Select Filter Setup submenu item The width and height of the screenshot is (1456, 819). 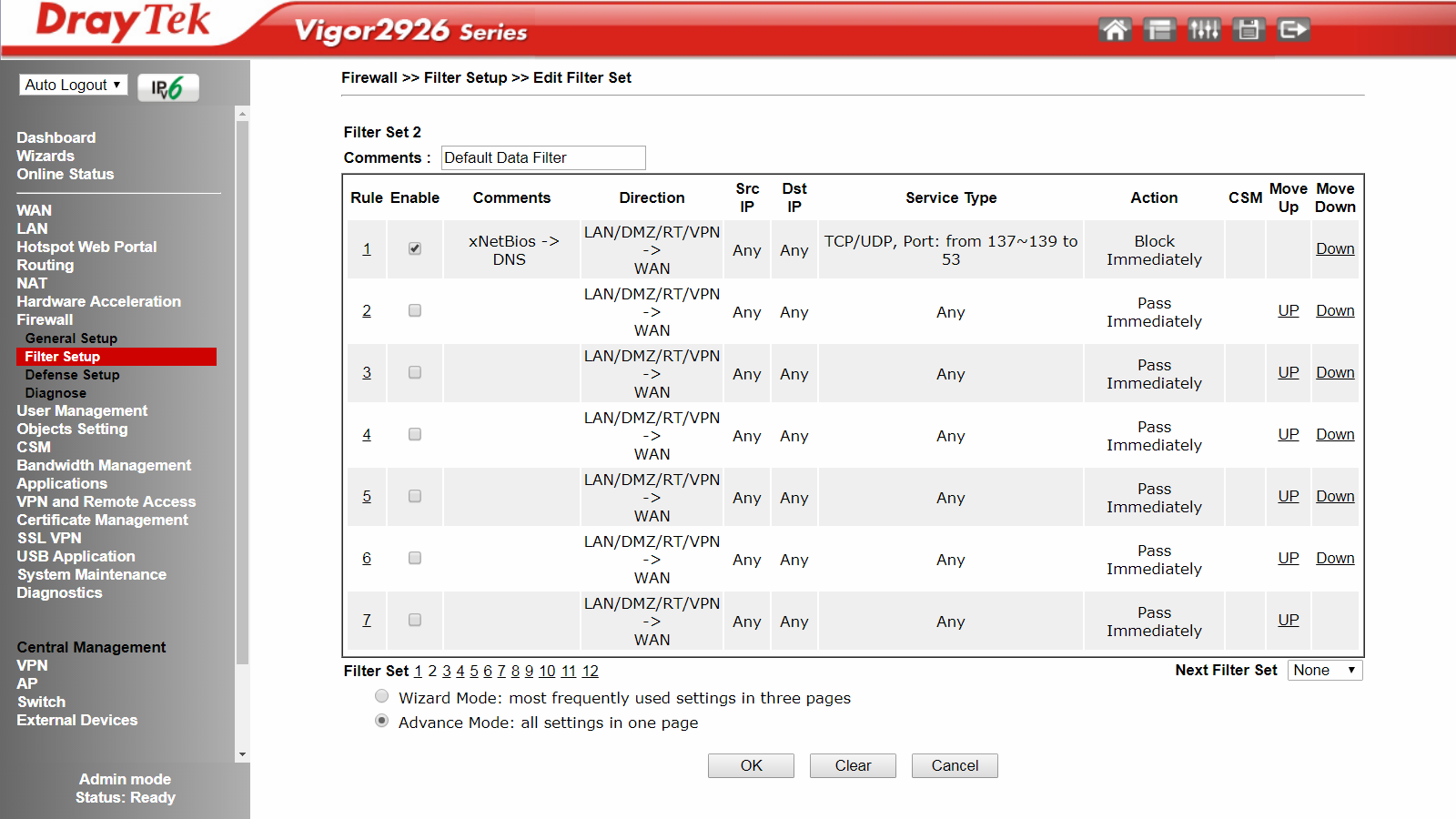pos(116,357)
